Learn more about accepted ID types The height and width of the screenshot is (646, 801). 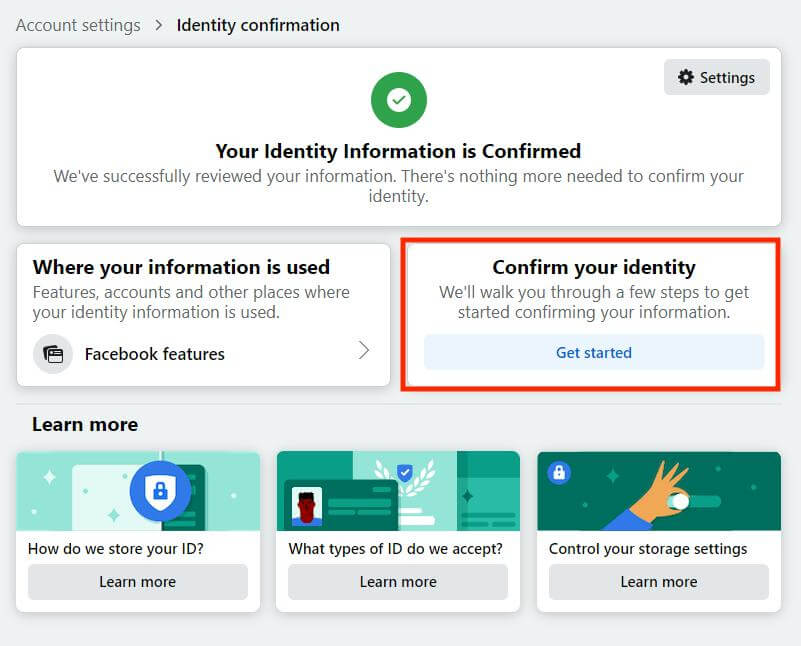point(398,582)
